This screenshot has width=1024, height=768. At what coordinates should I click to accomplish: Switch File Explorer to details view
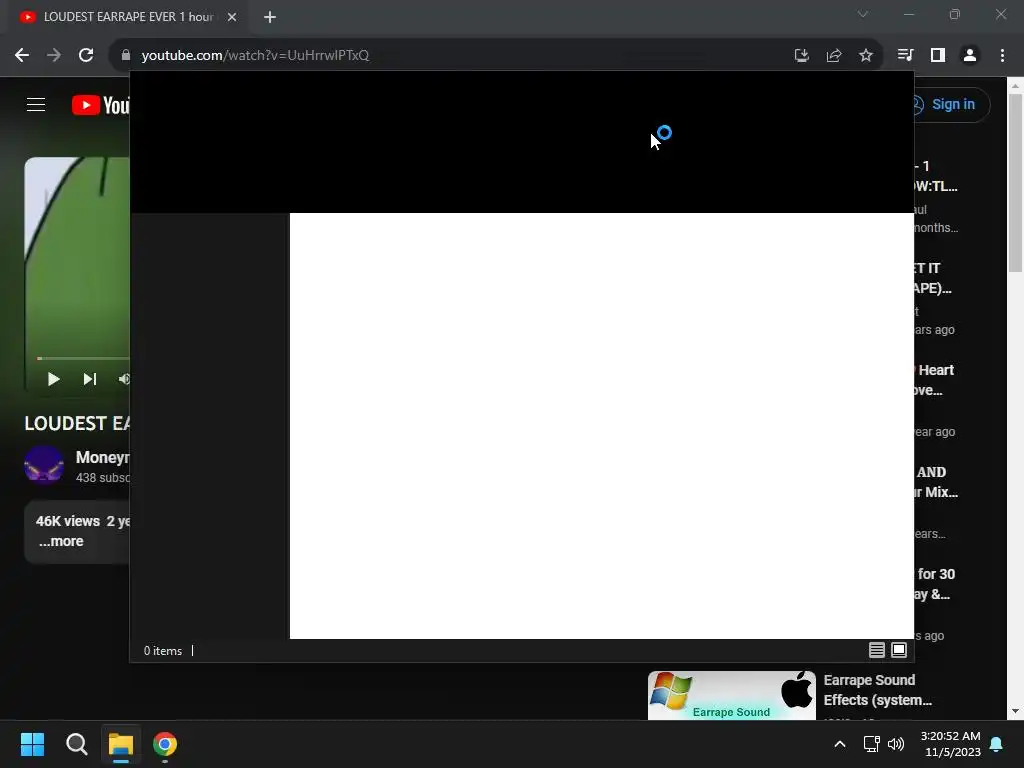[x=876, y=650]
